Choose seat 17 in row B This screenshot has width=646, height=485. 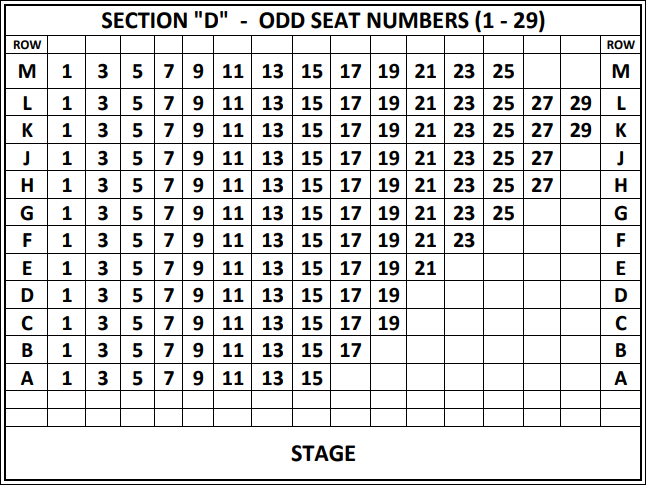tap(350, 350)
